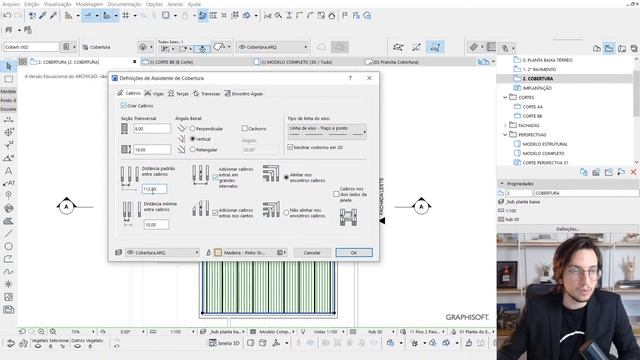The height and width of the screenshot is (360, 640).
Task: Open the Cobertura.ARQ layer dropdown in dialog
Action: coord(162,253)
